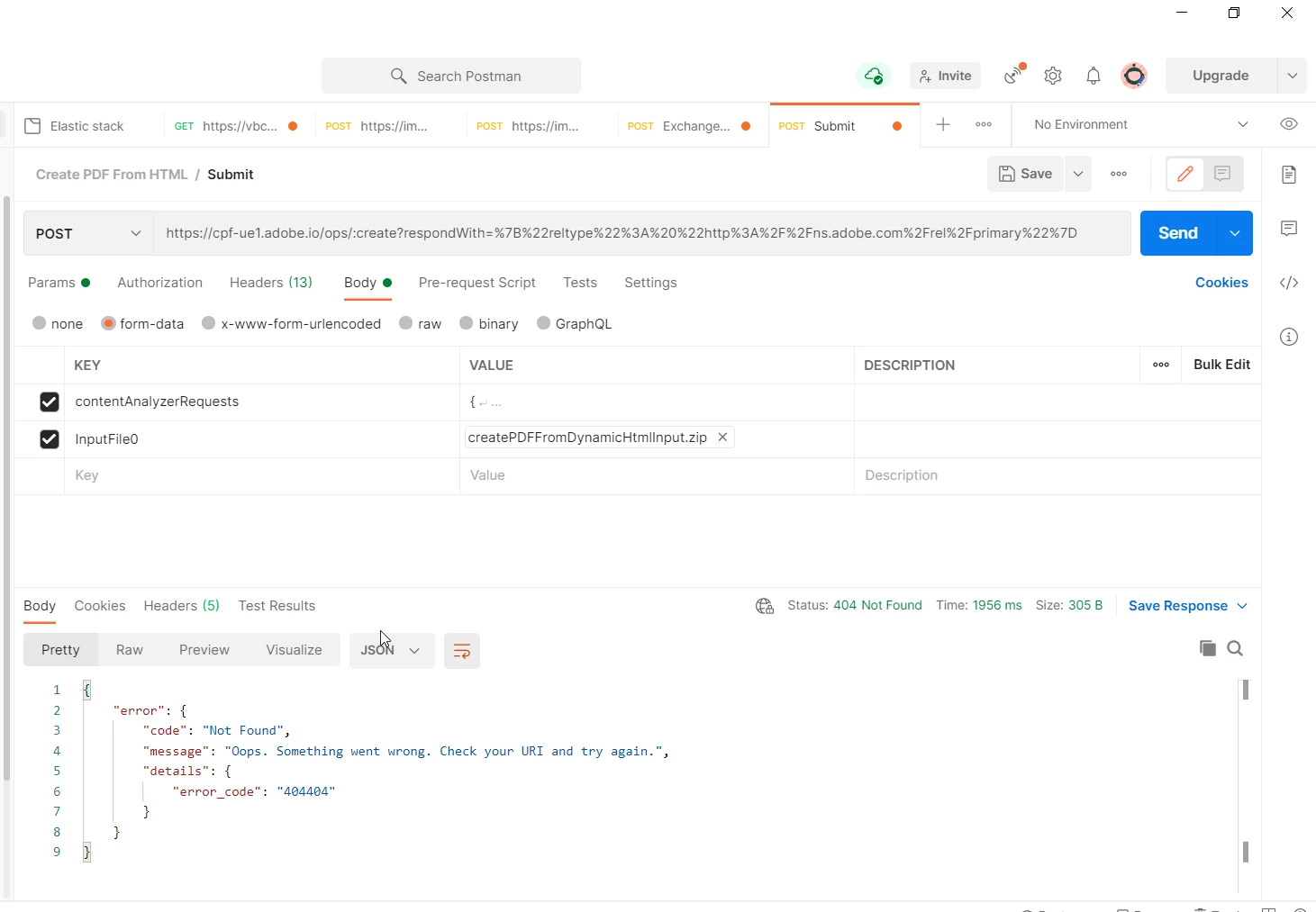Click the cloud sync status icon
Image resolution: width=1316 pixels, height=912 pixels.
tap(873, 76)
